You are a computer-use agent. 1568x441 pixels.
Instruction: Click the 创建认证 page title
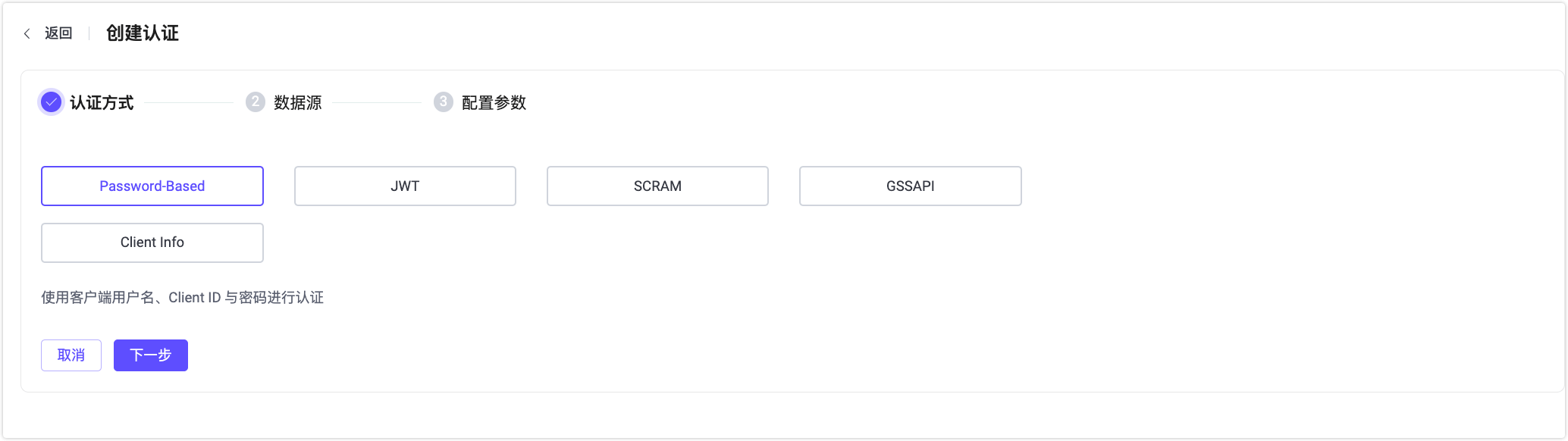143,33
